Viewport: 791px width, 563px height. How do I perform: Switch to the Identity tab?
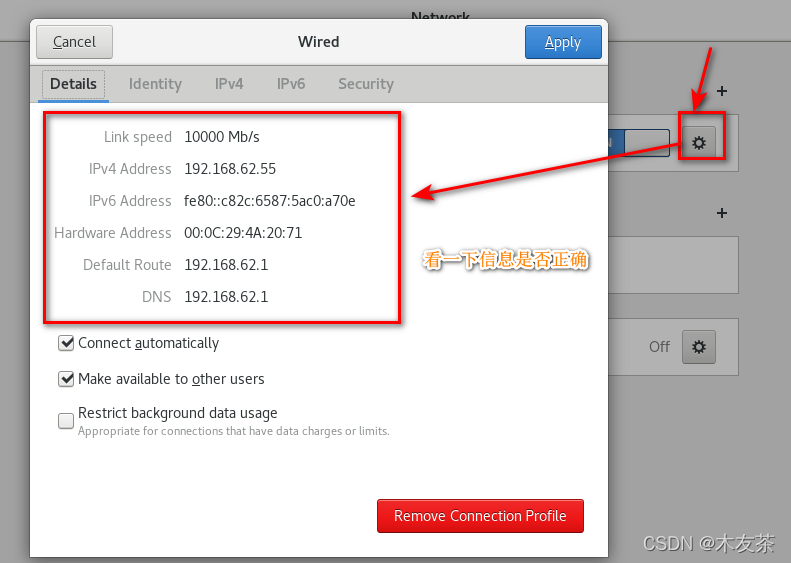click(x=155, y=84)
